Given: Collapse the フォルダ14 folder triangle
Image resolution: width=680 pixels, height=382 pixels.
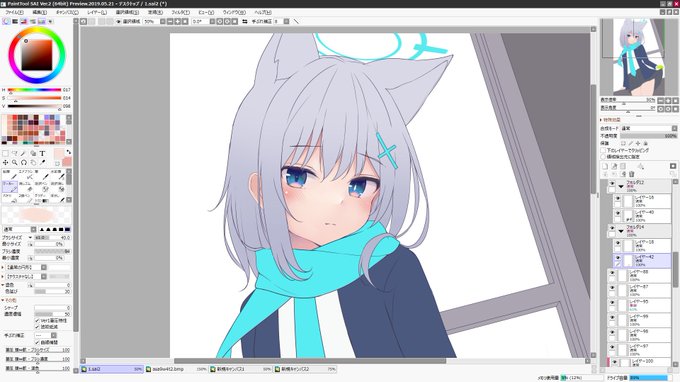Looking at the screenshot, I should point(621,231).
